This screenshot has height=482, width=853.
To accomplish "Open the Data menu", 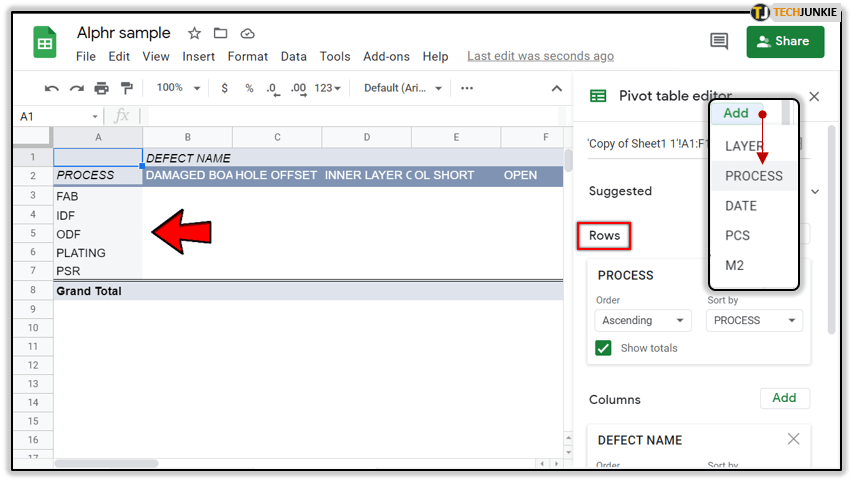I will (294, 57).
